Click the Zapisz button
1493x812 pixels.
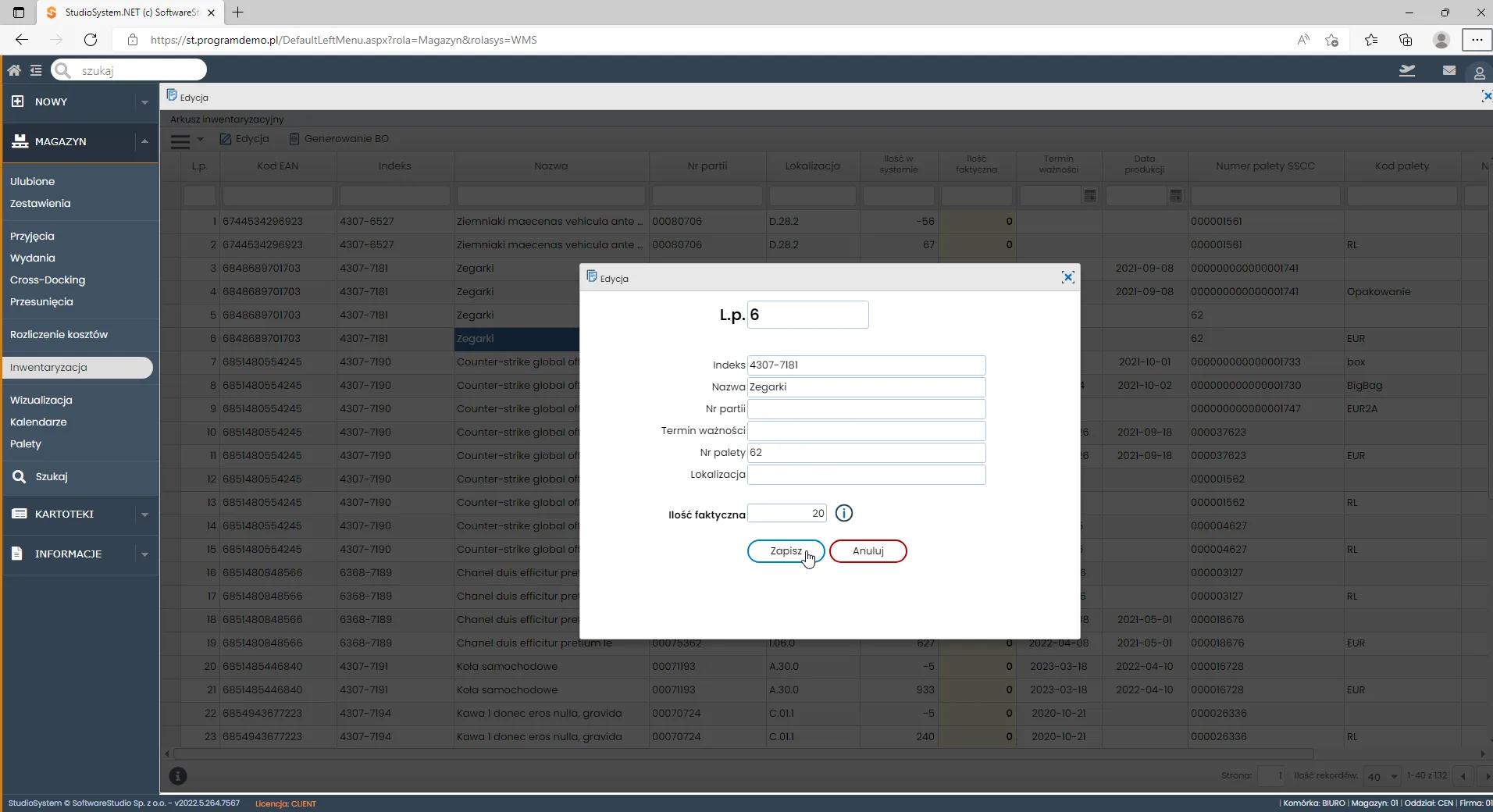[x=786, y=551]
